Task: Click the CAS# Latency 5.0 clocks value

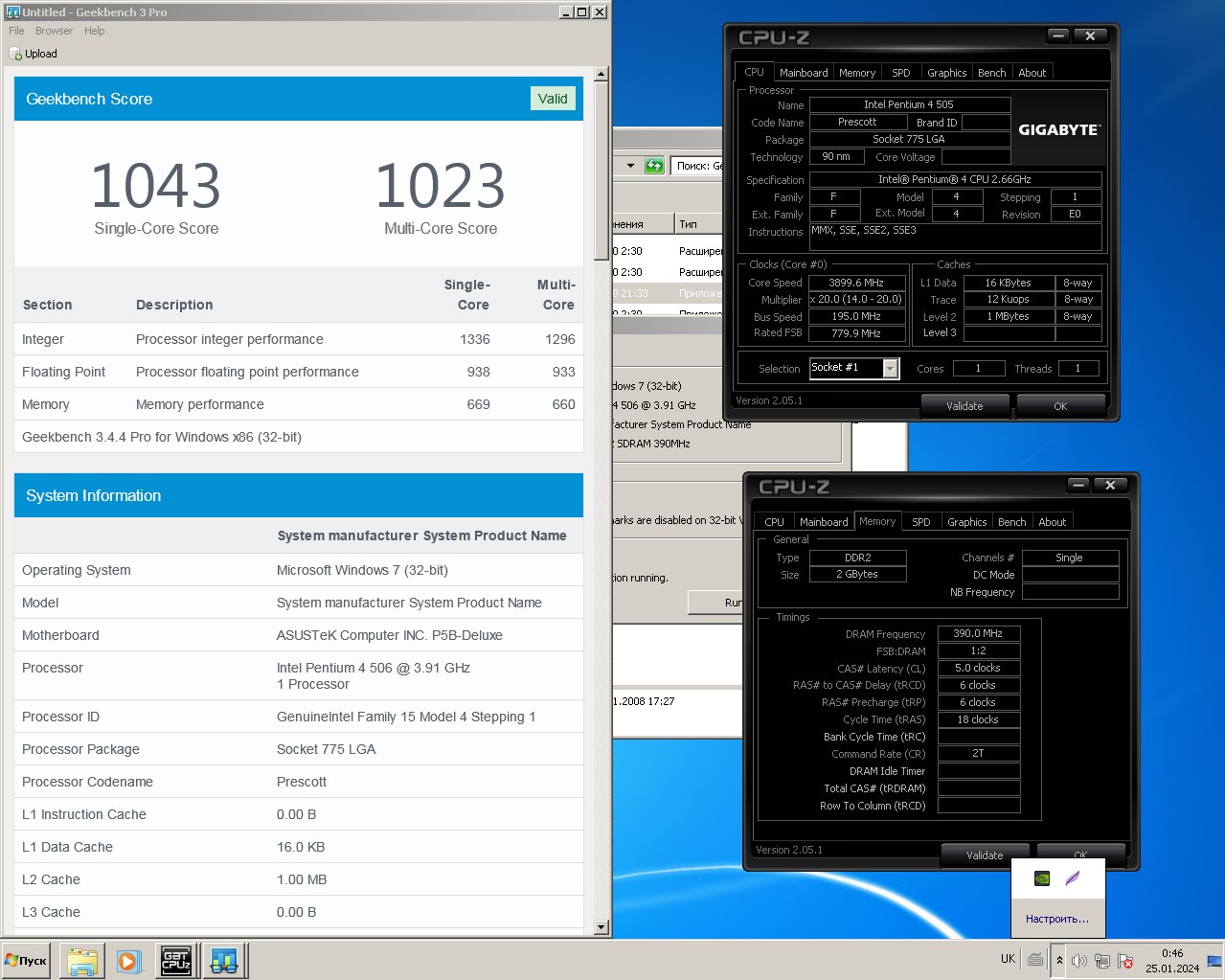Action: pyautogui.click(x=979, y=668)
